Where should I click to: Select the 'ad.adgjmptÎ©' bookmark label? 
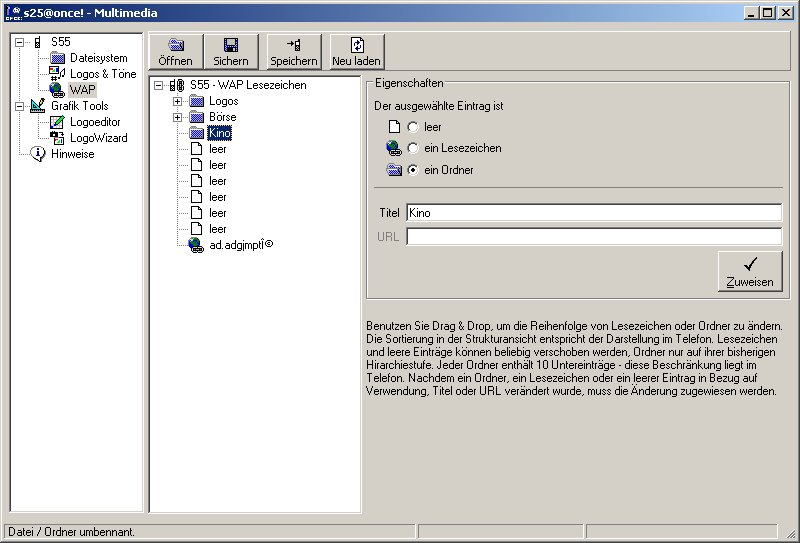(241, 245)
